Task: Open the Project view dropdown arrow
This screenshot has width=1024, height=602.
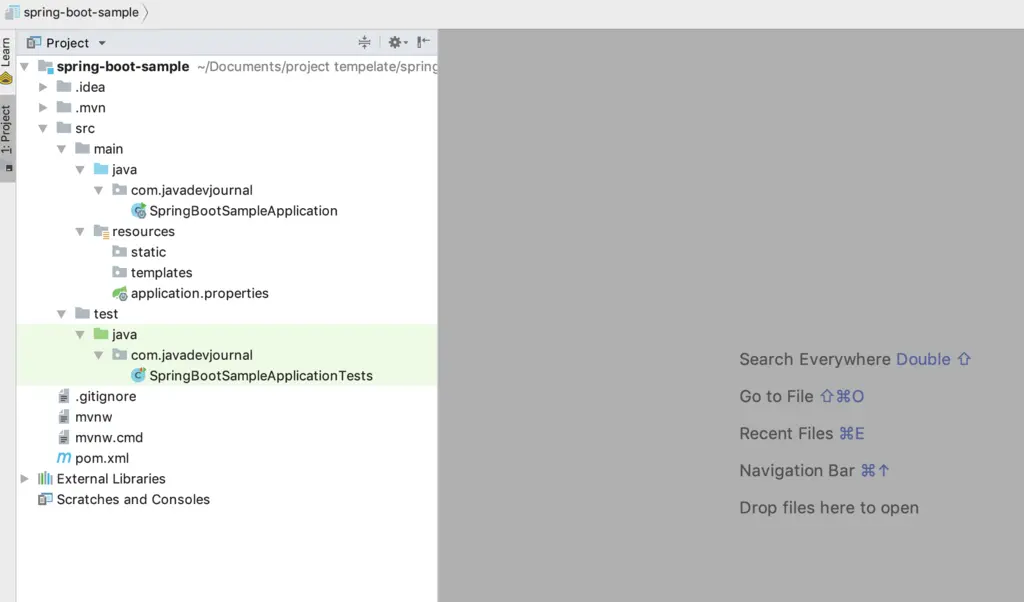Action: tap(102, 43)
